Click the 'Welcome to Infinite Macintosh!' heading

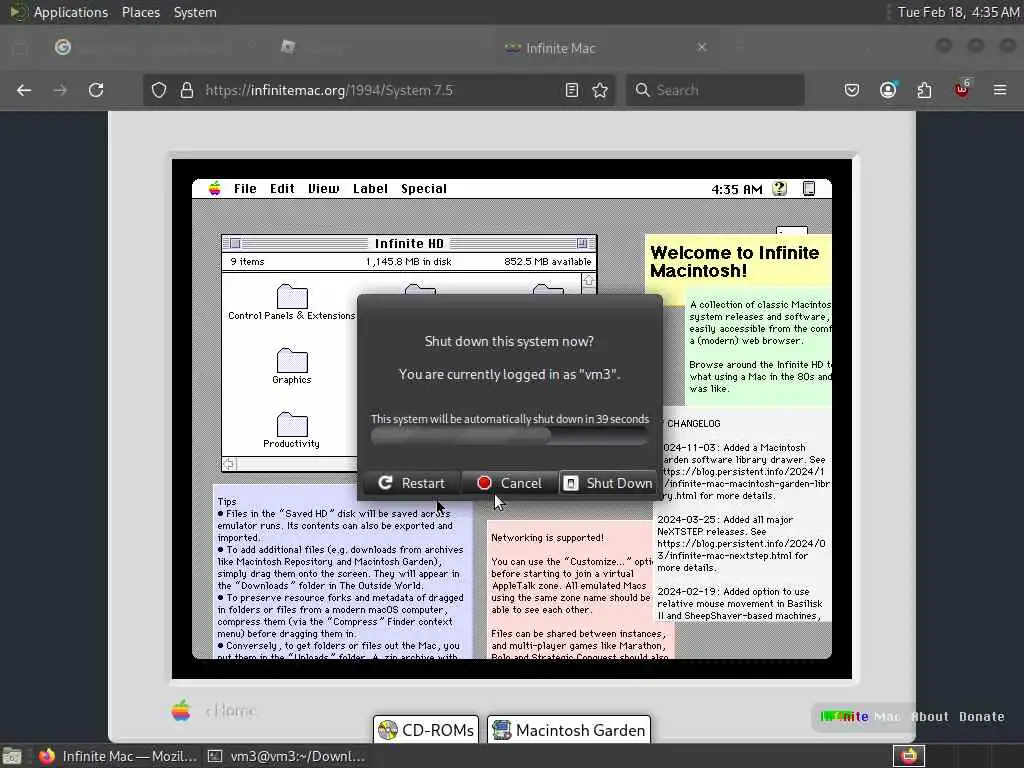pos(735,261)
